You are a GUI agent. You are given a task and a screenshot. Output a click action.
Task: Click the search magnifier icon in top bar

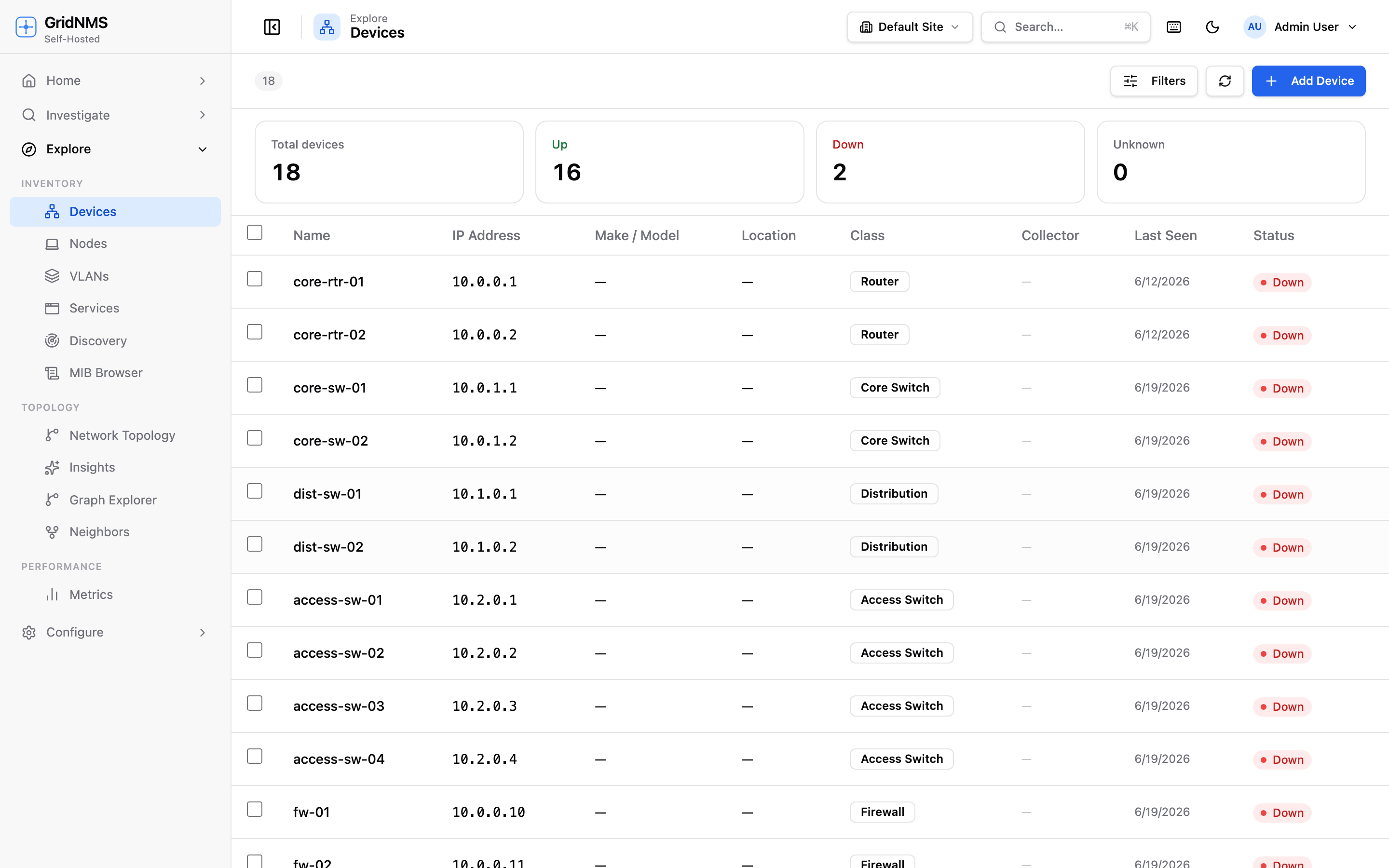coord(1000,27)
